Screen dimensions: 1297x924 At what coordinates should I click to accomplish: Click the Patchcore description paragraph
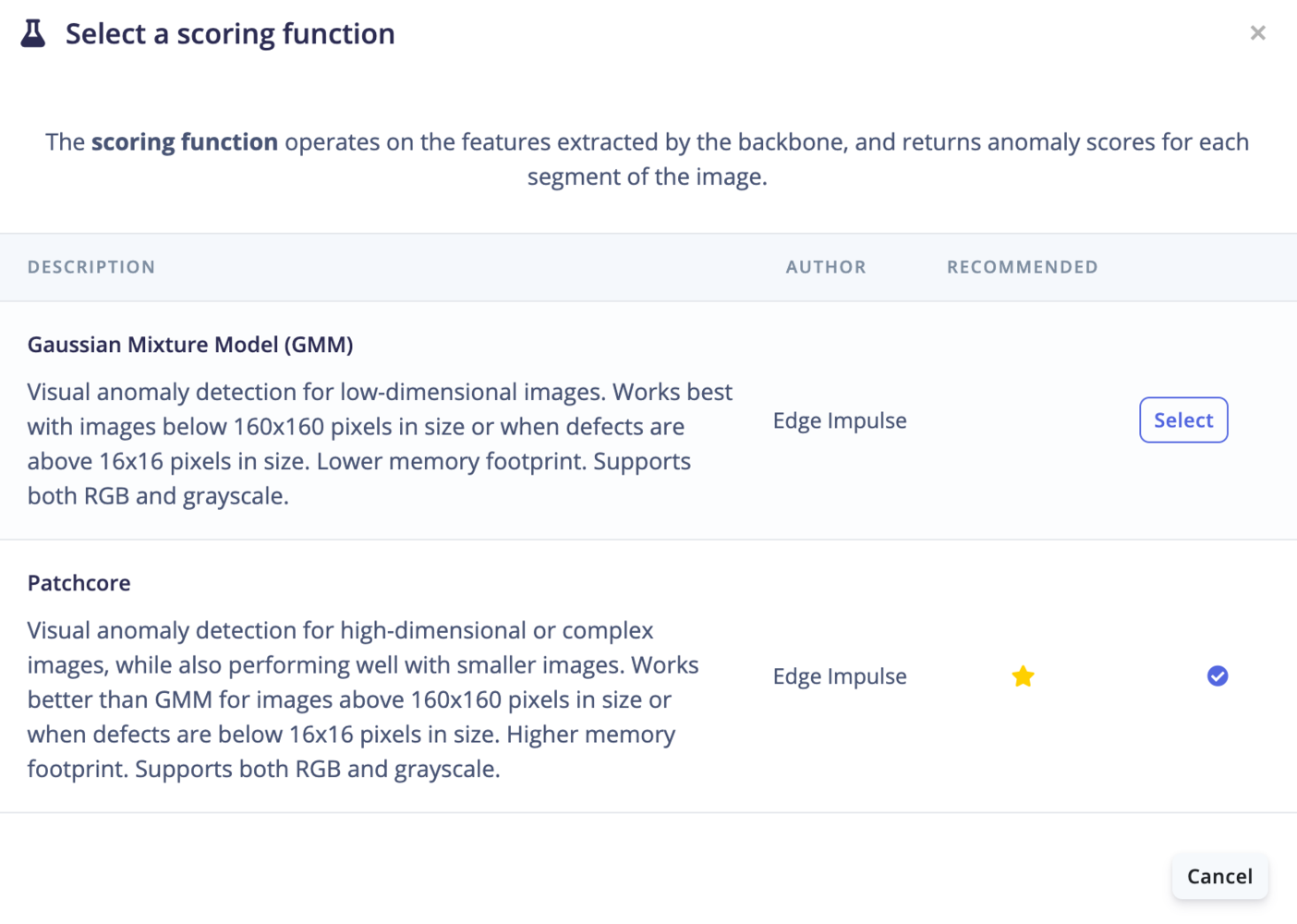[362, 699]
